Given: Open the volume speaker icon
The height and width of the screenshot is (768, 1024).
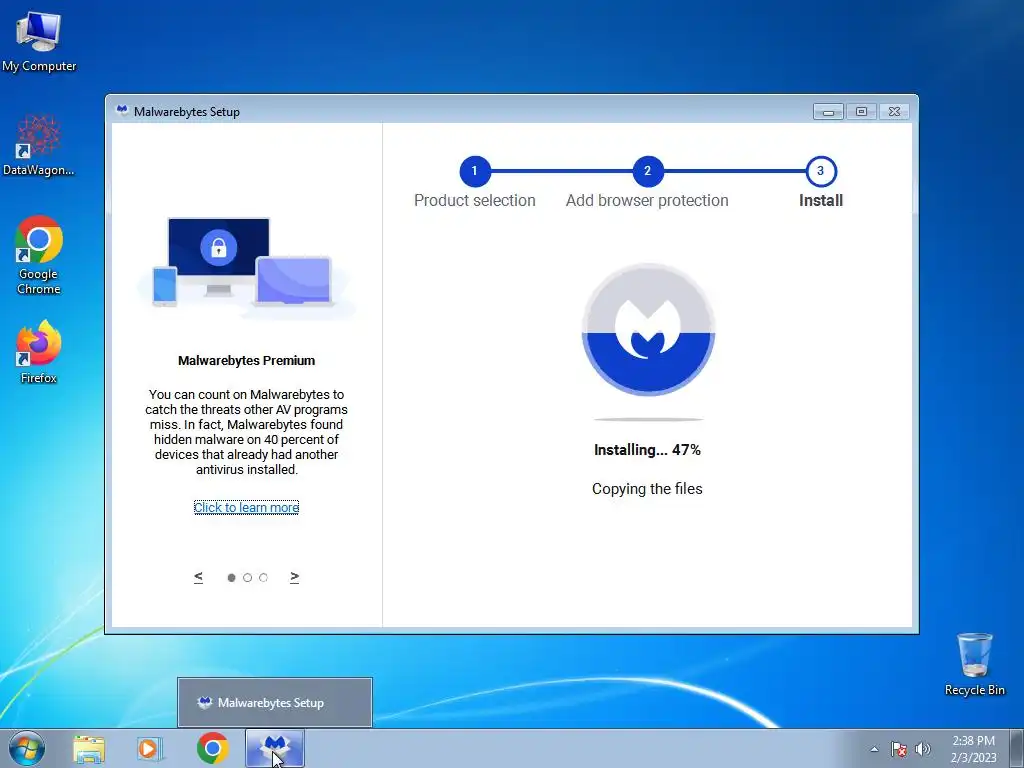Looking at the screenshot, I should (x=923, y=749).
